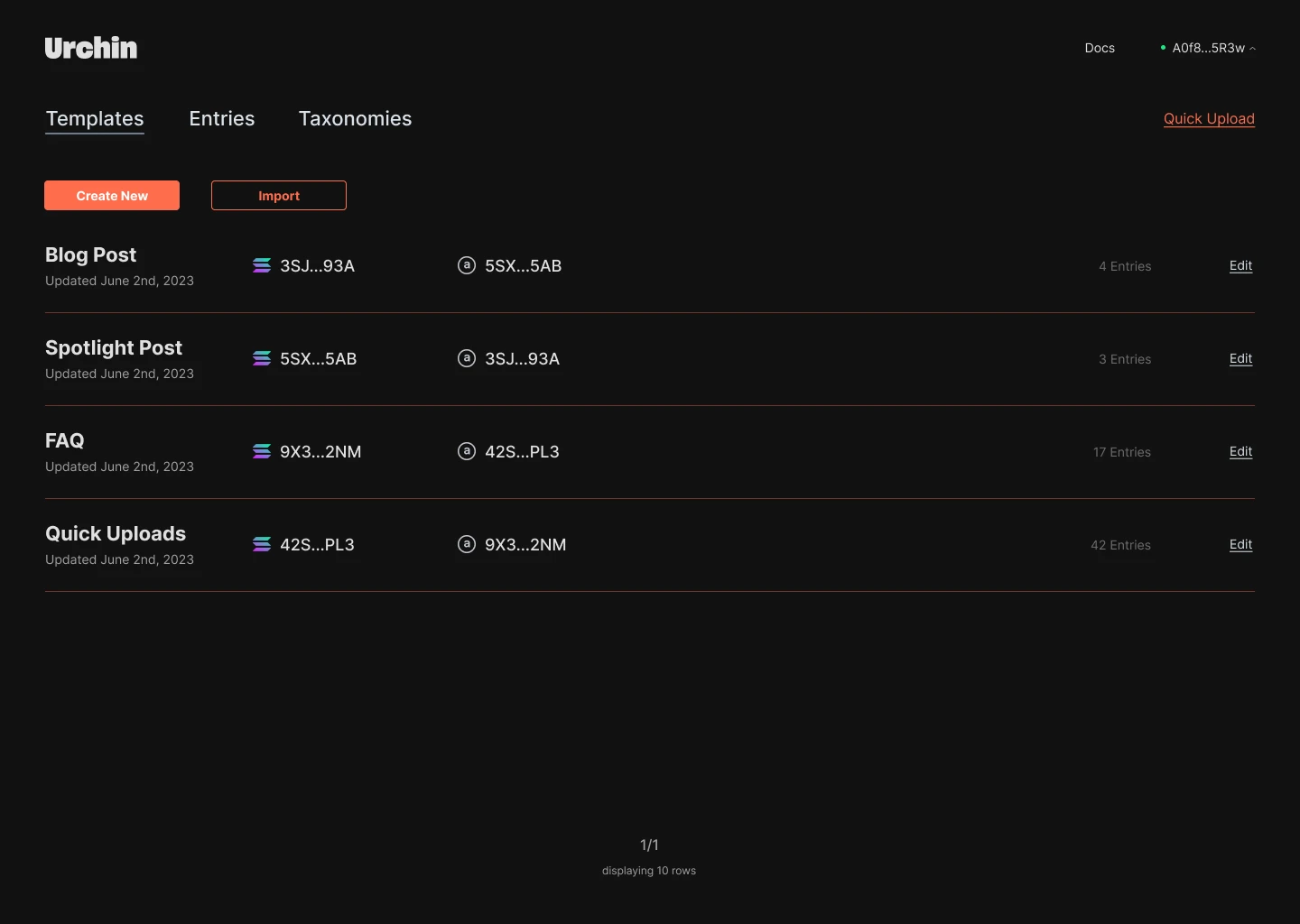This screenshot has height=924, width=1300.
Task: Click the Solana icon in Blog Post row
Action: (262, 265)
